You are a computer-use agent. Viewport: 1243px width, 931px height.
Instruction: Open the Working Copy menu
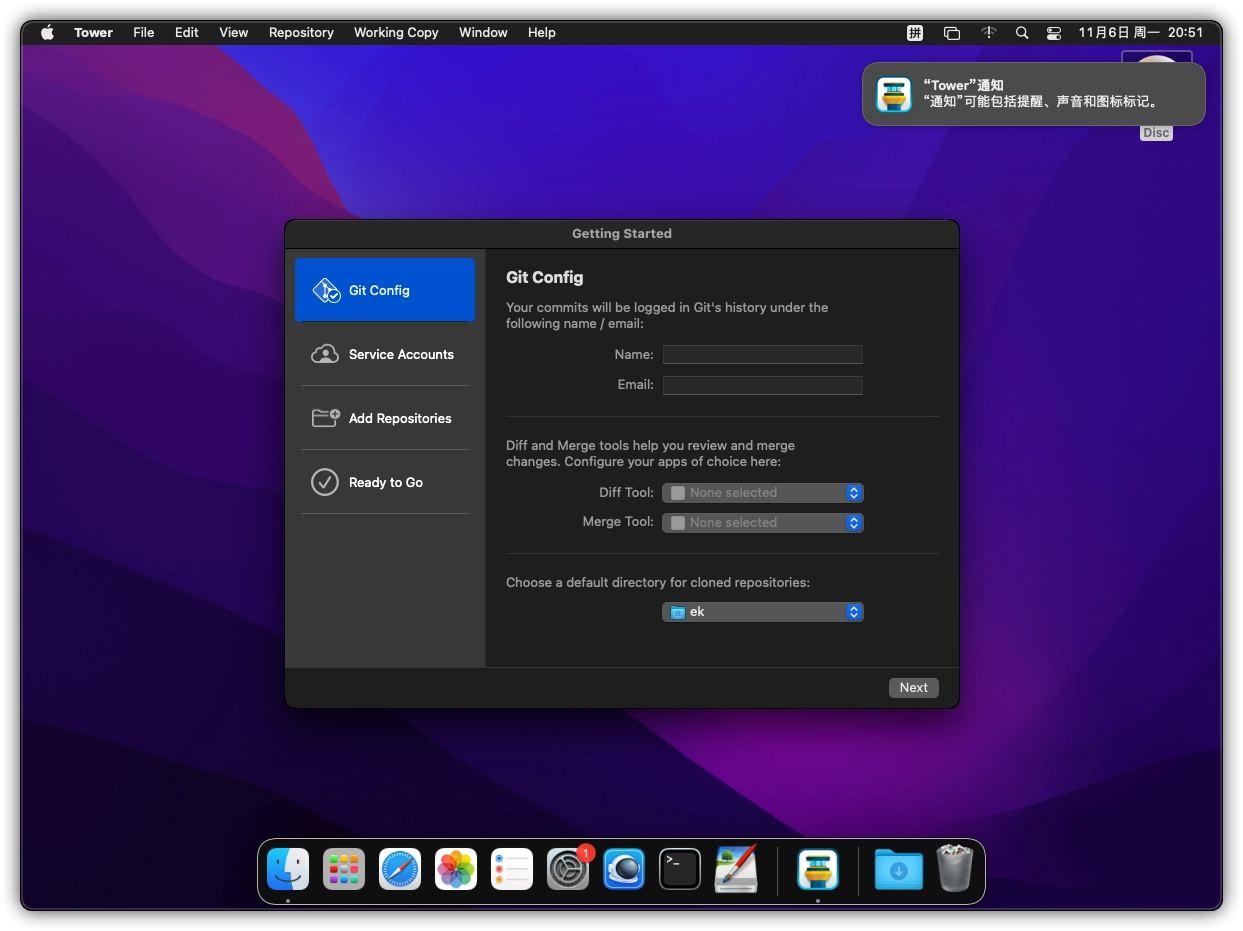coord(396,33)
